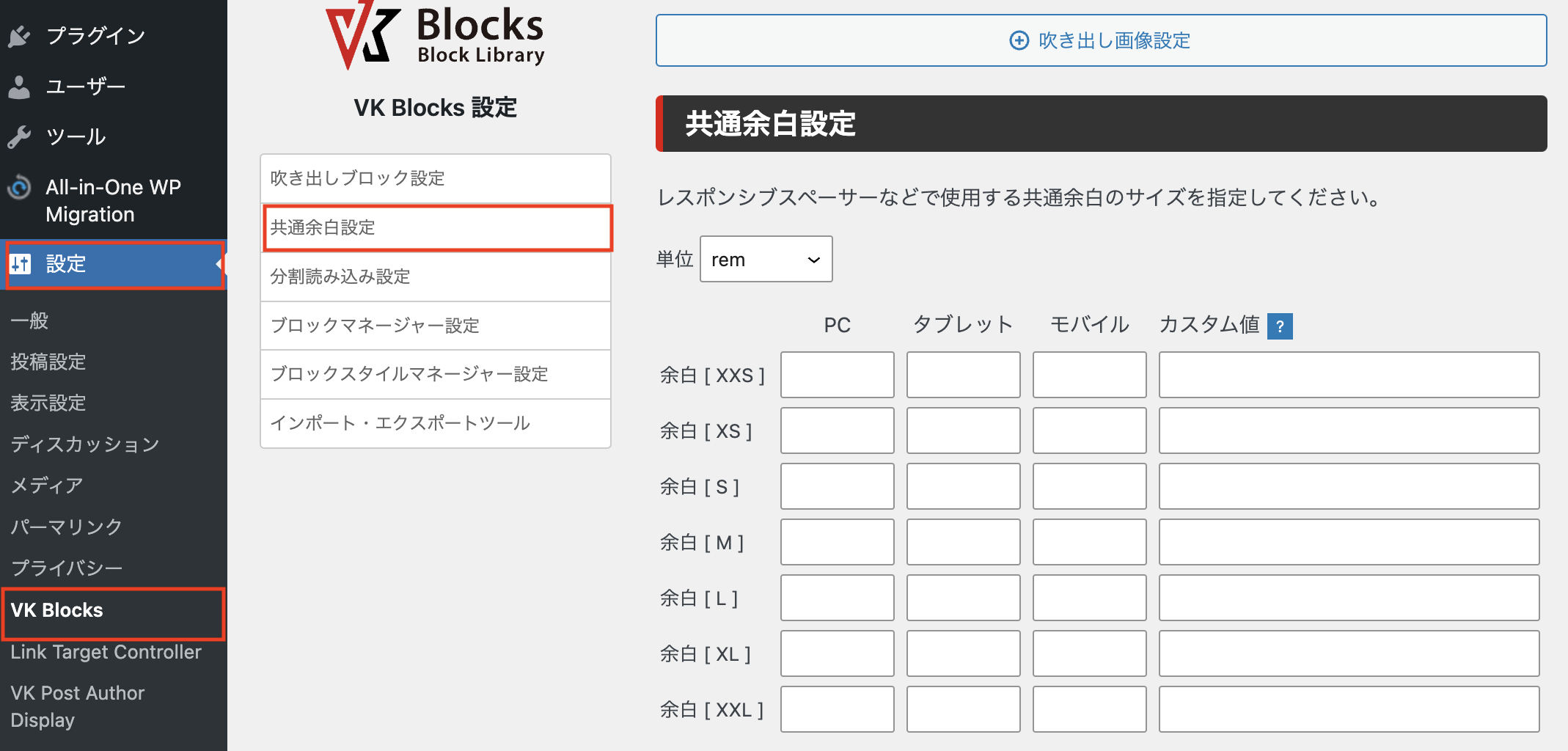Viewport: 1568px width, 751px height.
Task: Click the VK Blocks Block Library logo
Action: coord(436,35)
